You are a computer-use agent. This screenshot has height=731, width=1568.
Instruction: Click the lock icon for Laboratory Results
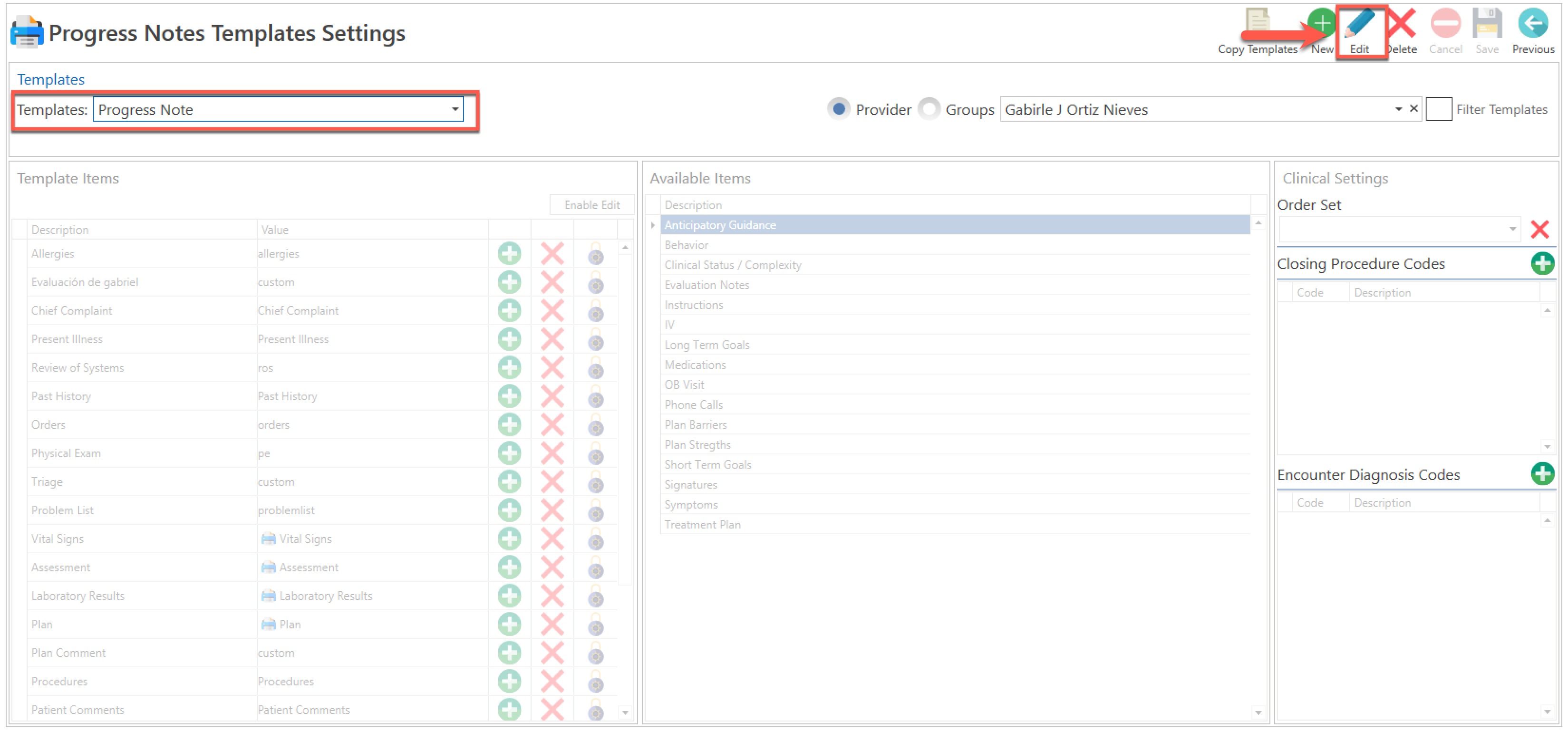[x=595, y=597]
